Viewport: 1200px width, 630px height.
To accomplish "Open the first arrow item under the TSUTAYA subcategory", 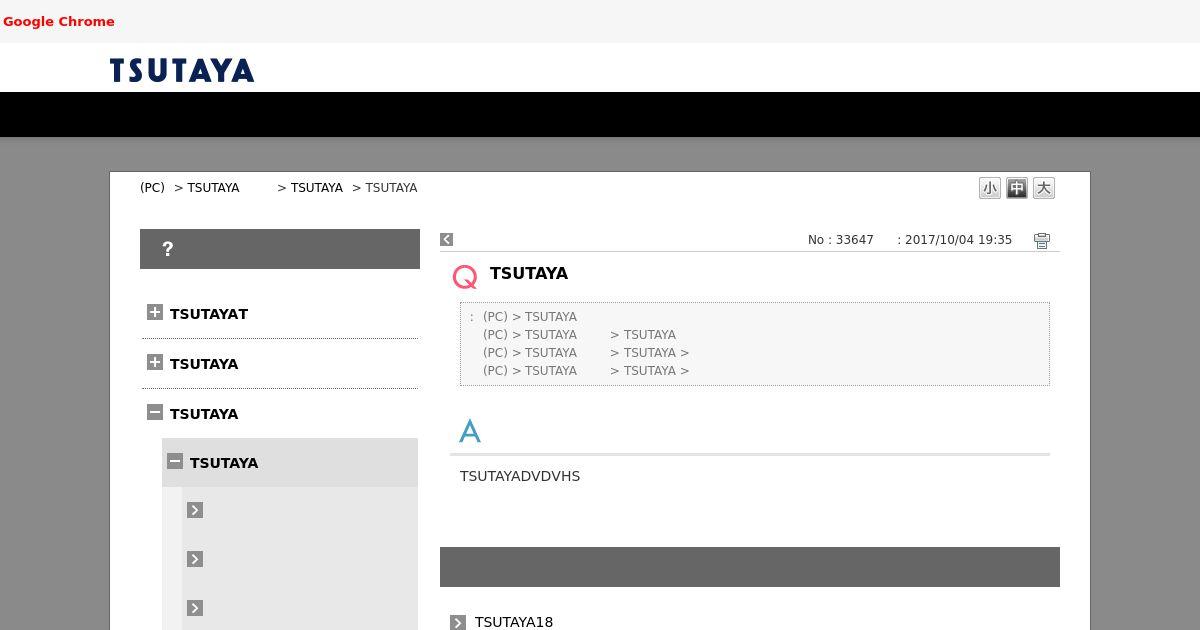I will [195, 510].
